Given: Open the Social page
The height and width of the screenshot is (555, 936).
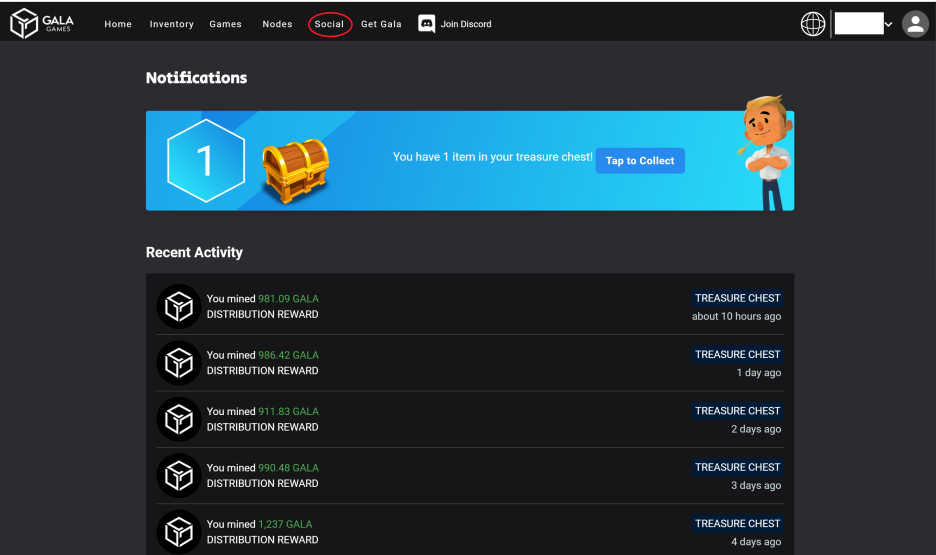Looking at the screenshot, I should pos(330,24).
